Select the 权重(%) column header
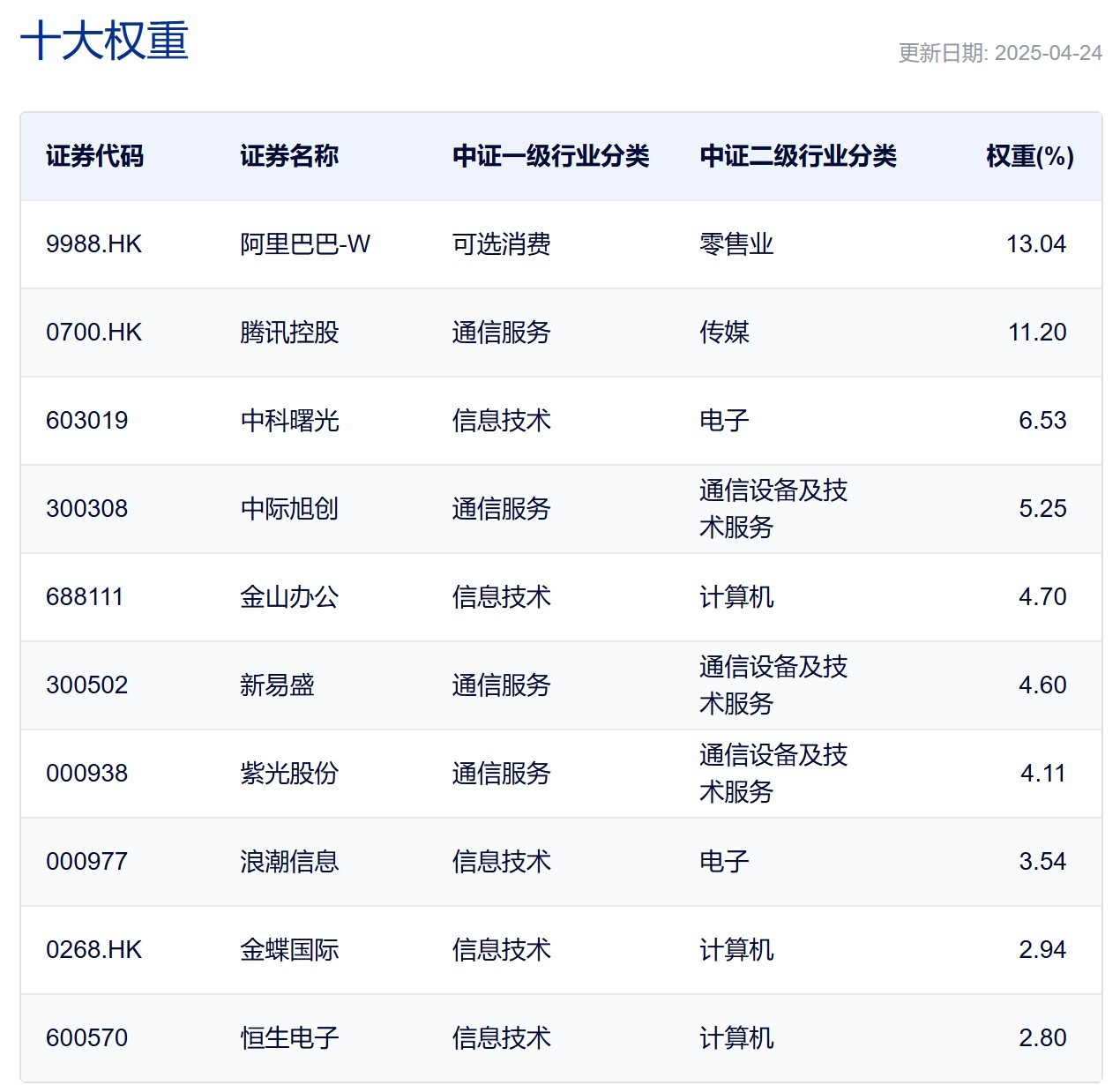Screen dimensions: 1120x1085 coord(1030,156)
